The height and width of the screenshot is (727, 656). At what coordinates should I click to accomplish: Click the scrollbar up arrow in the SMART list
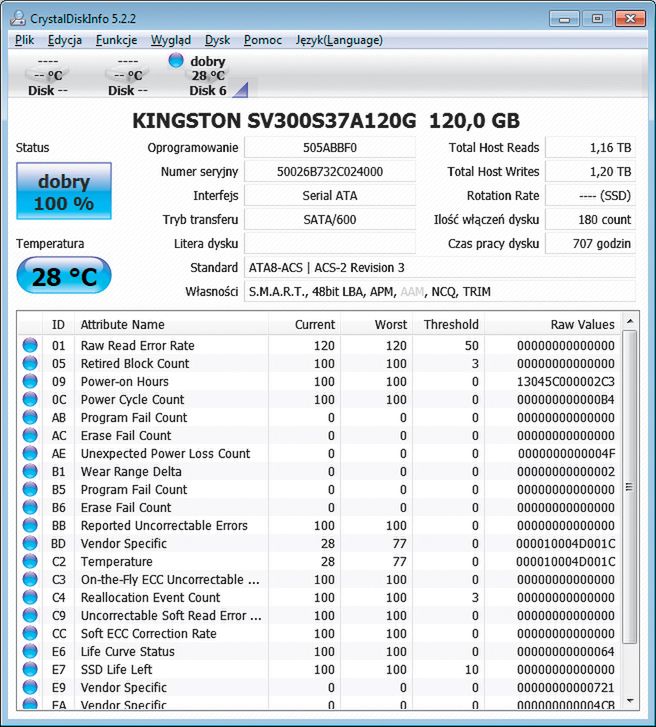click(x=630, y=321)
